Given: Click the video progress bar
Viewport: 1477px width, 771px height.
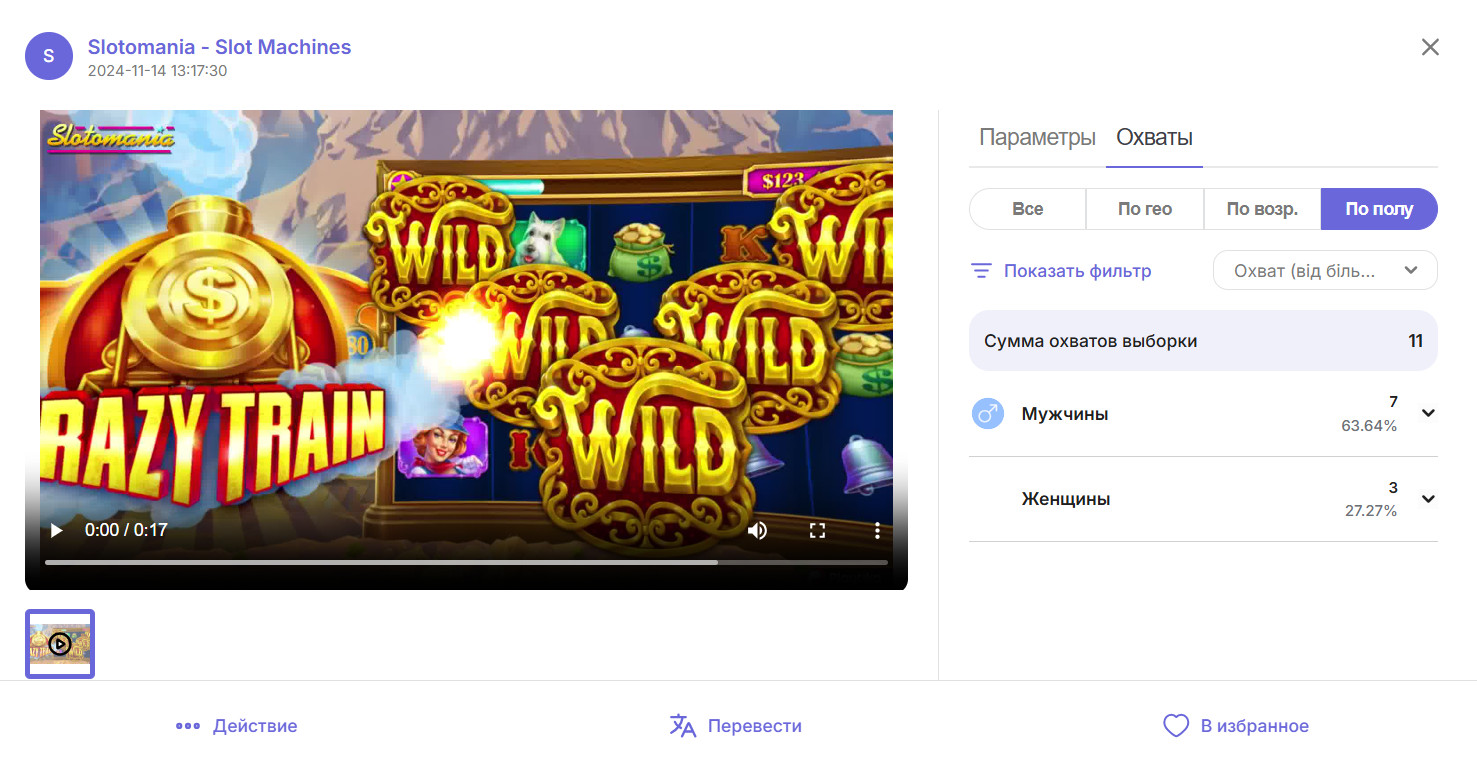Looking at the screenshot, I should 466,562.
